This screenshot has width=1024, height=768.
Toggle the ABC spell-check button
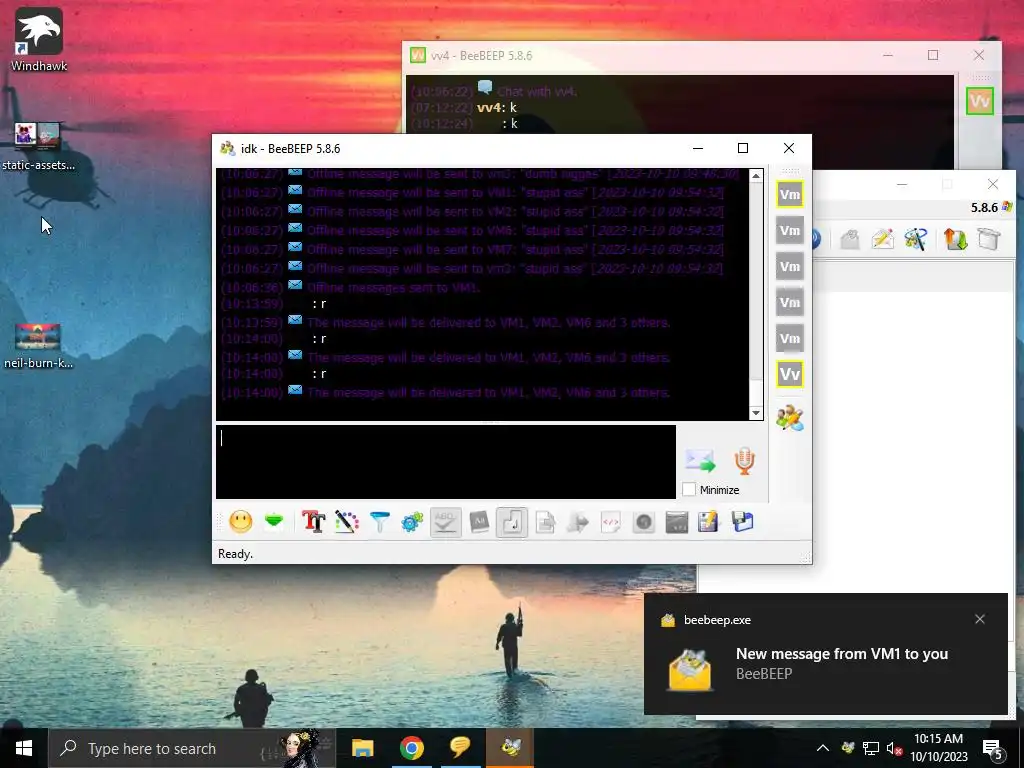tap(445, 522)
